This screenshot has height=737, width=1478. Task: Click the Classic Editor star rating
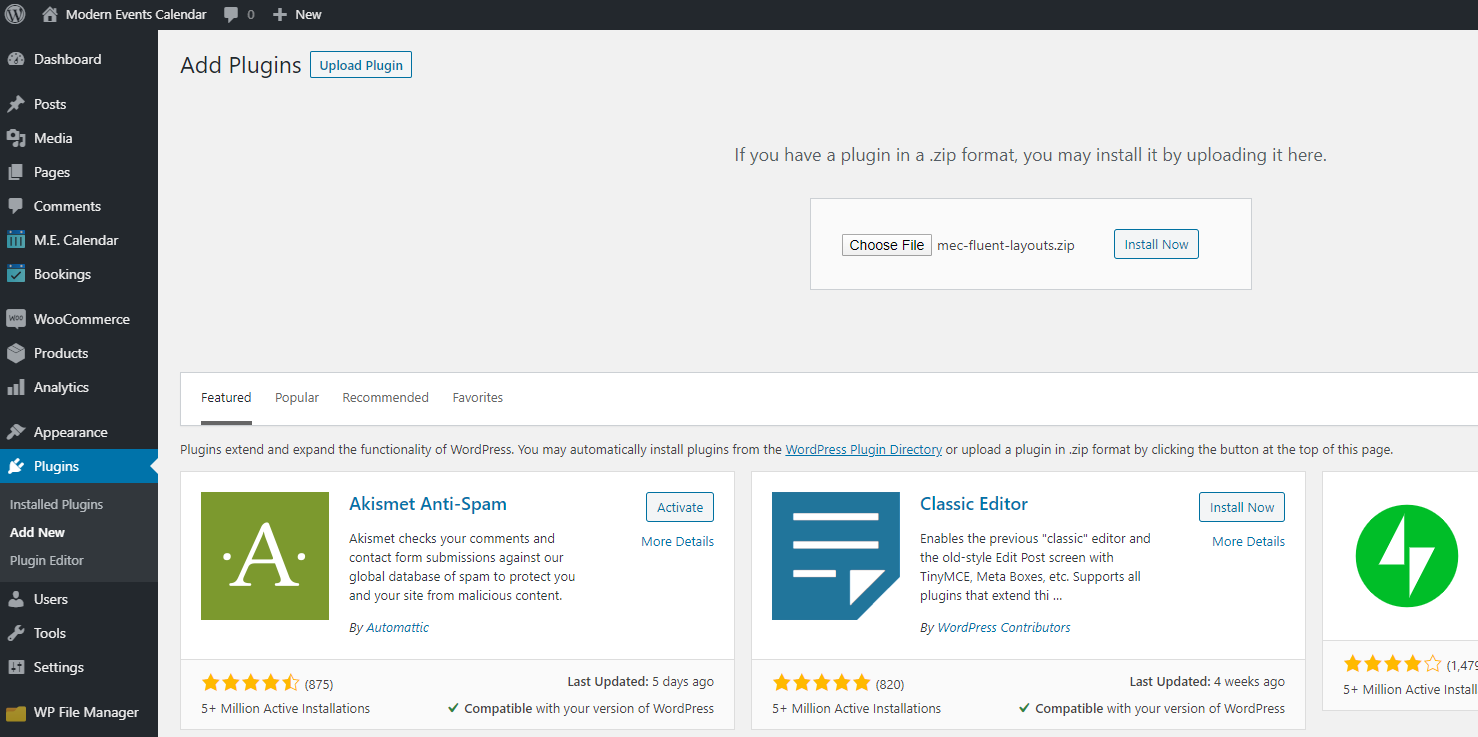click(822, 683)
